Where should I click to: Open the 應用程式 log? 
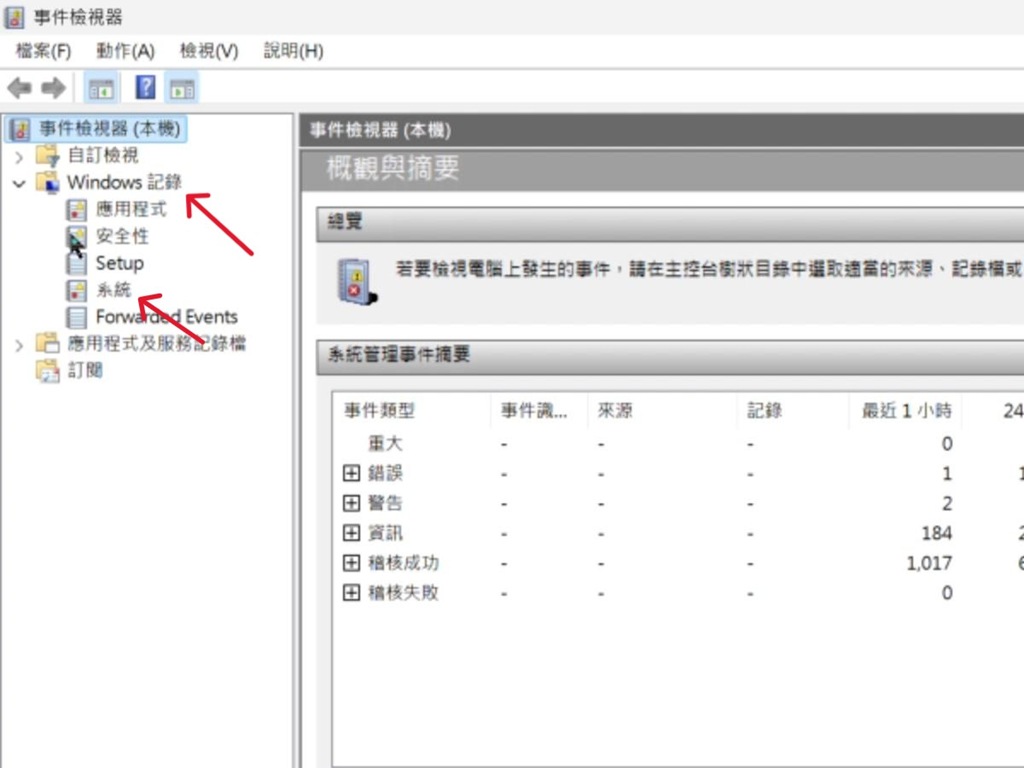(x=131, y=210)
